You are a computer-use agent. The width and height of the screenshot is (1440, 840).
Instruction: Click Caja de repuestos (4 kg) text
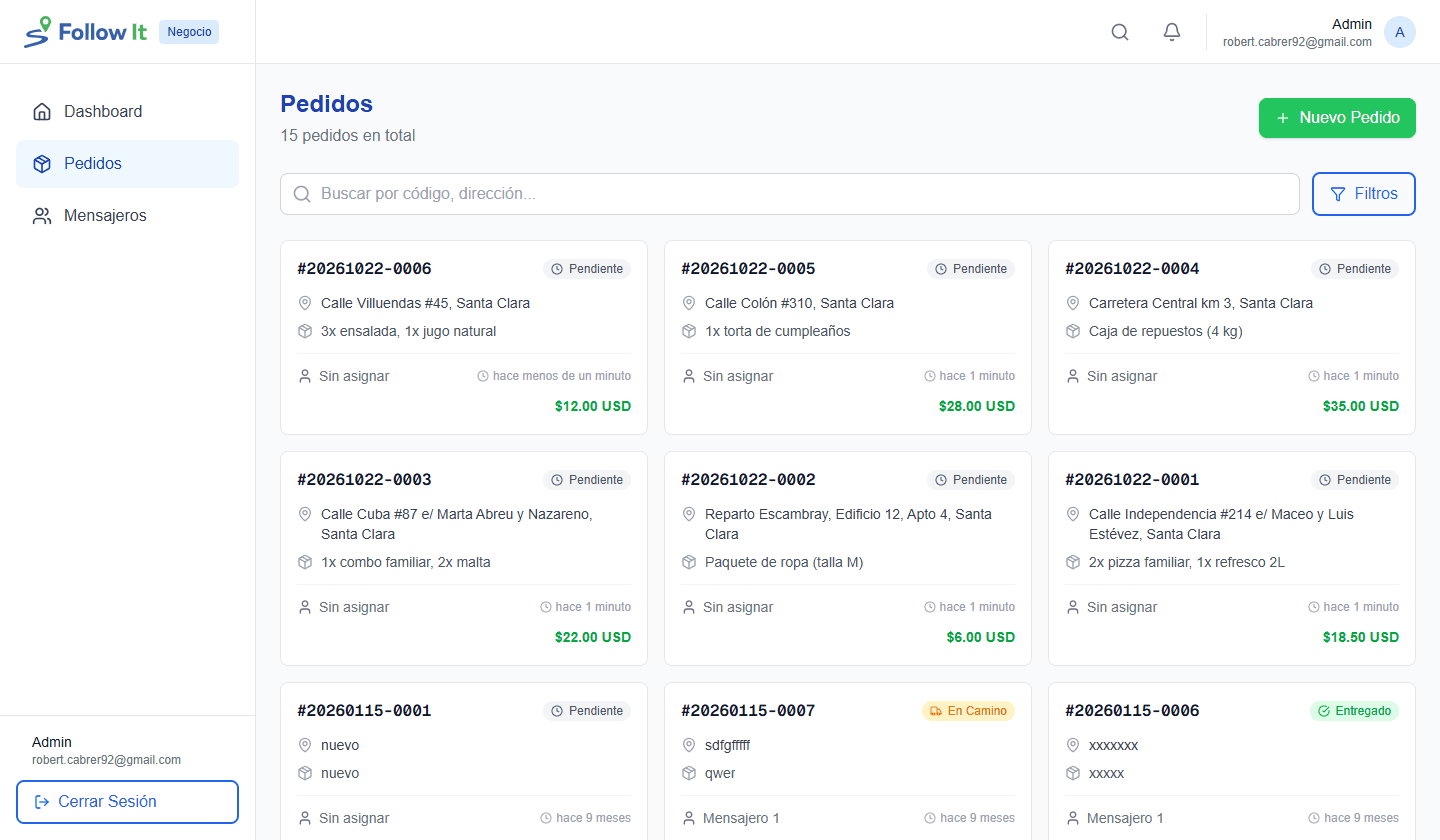point(1166,331)
